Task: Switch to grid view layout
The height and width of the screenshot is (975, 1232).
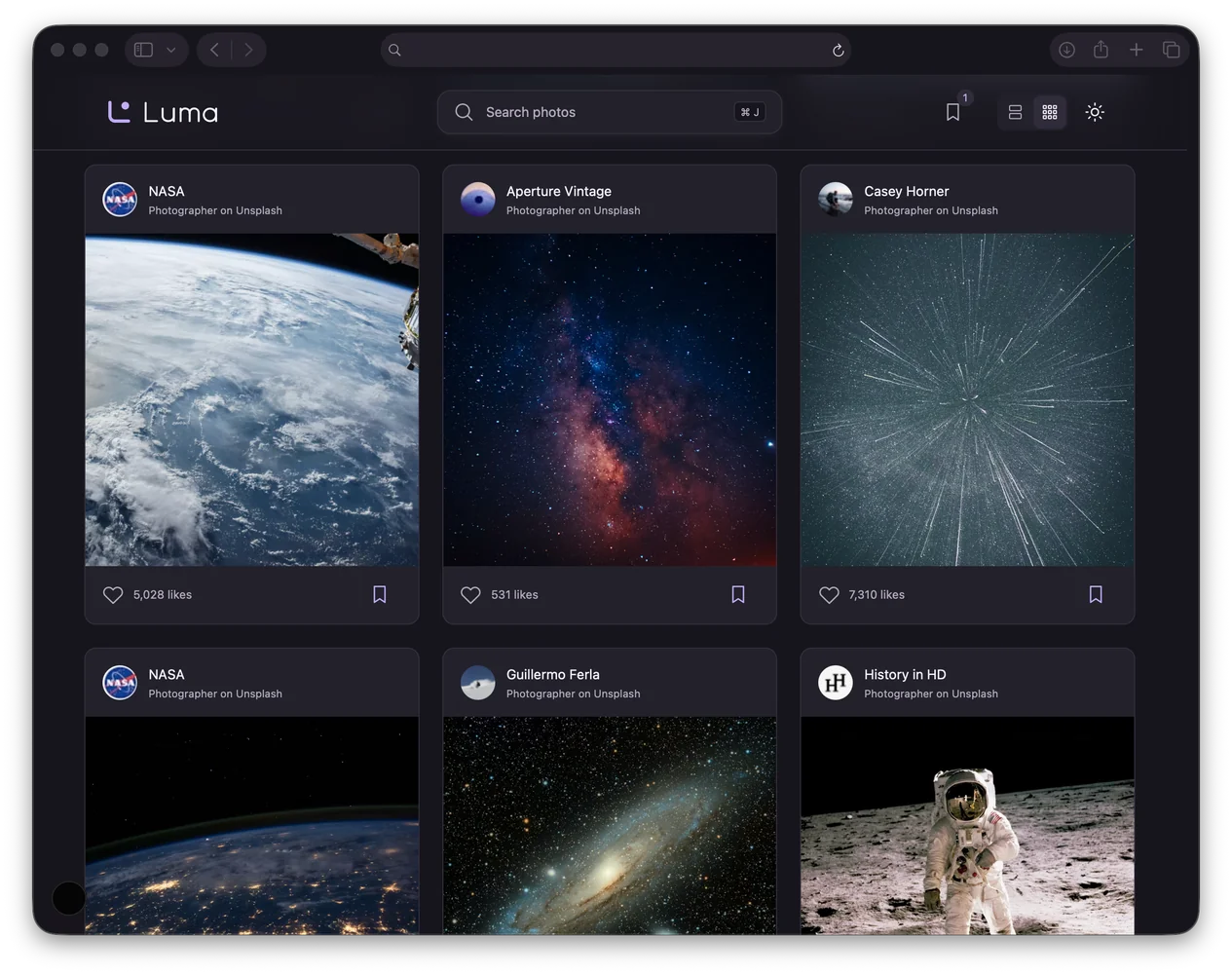Action: point(1050,112)
